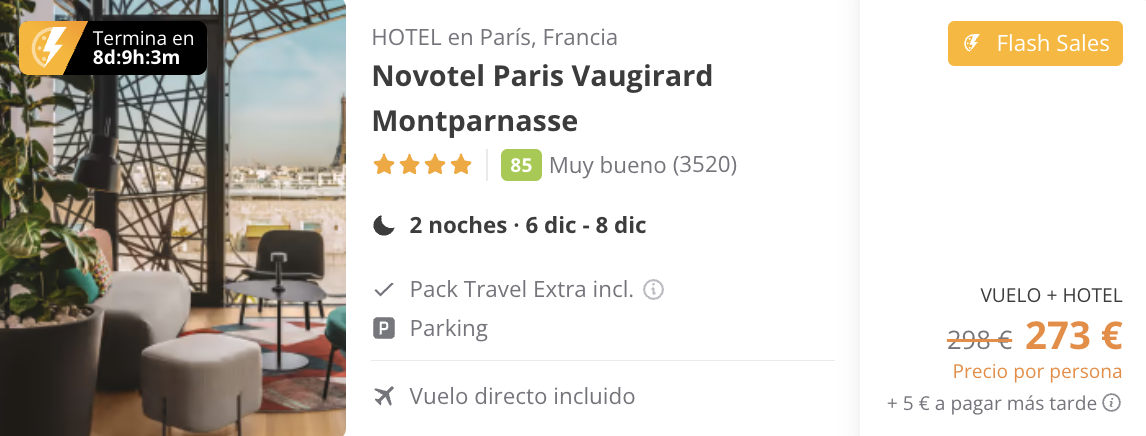Open the Muy bueno (3520) reviews
1146x436 pixels.
[643, 165]
